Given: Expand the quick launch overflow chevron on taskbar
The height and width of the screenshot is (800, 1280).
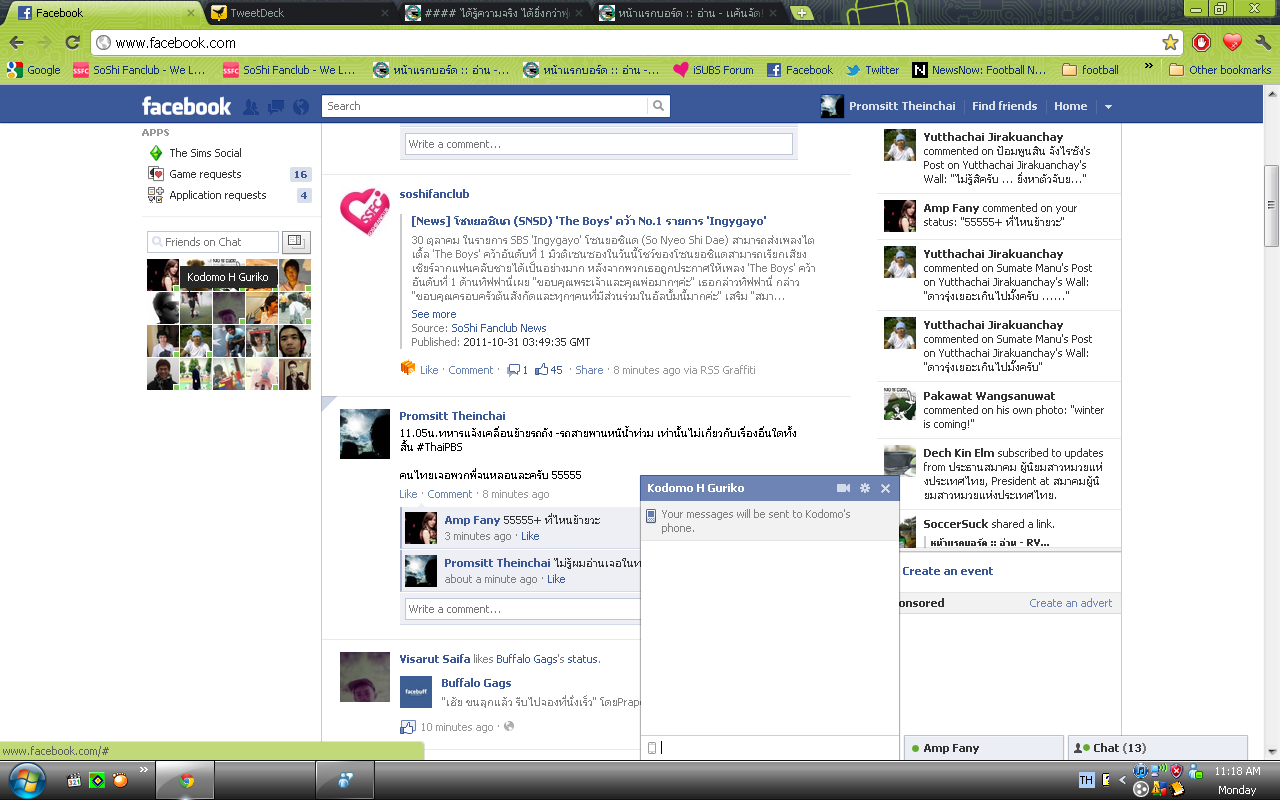Looking at the screenshot, I should click(x=143, y=770).
